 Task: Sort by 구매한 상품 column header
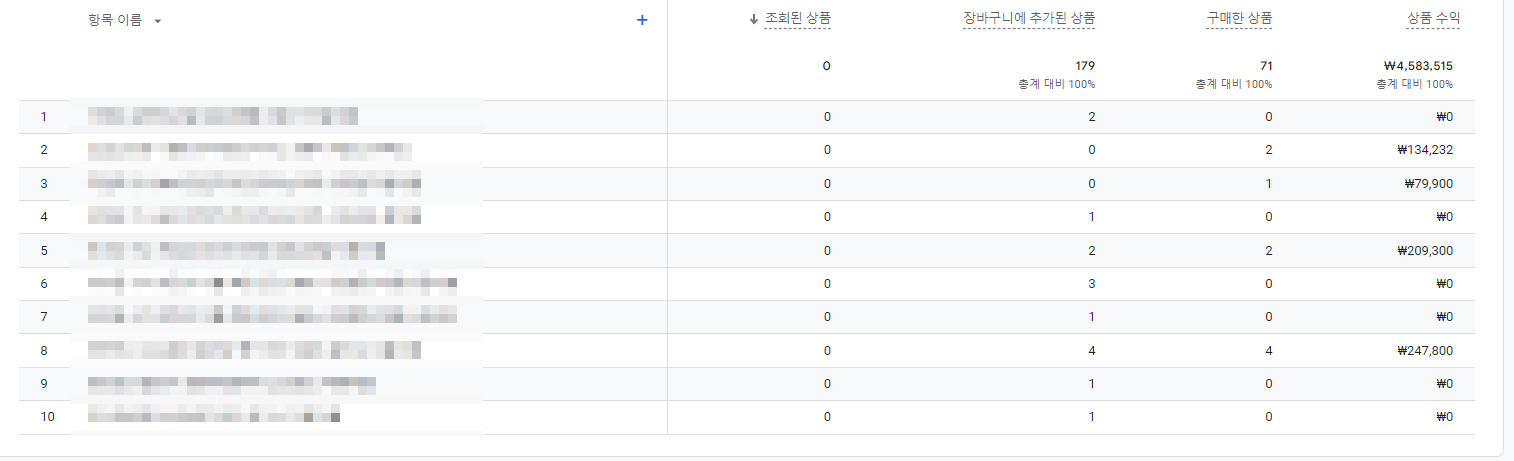(1239, 18)
